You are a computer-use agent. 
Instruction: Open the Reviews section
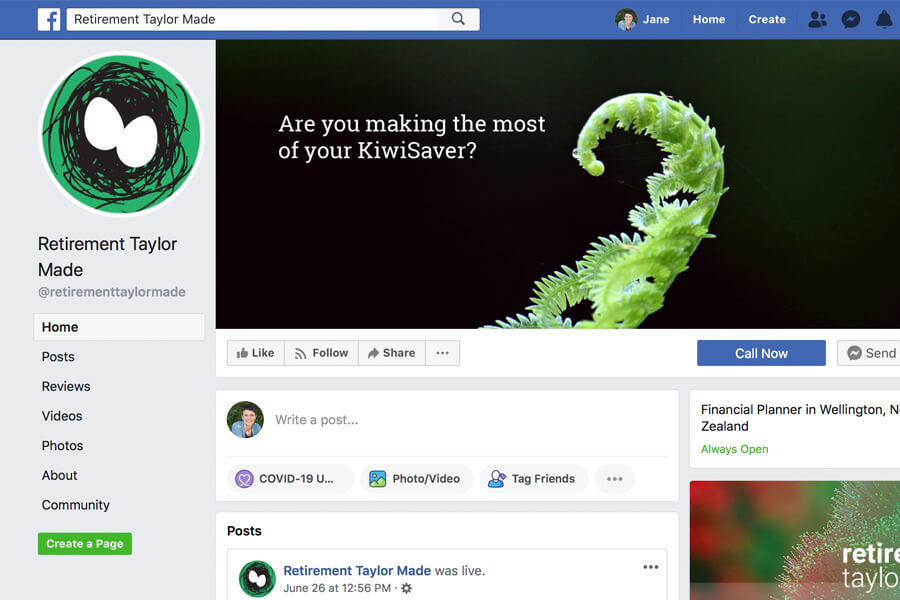[x=66, y=386]
